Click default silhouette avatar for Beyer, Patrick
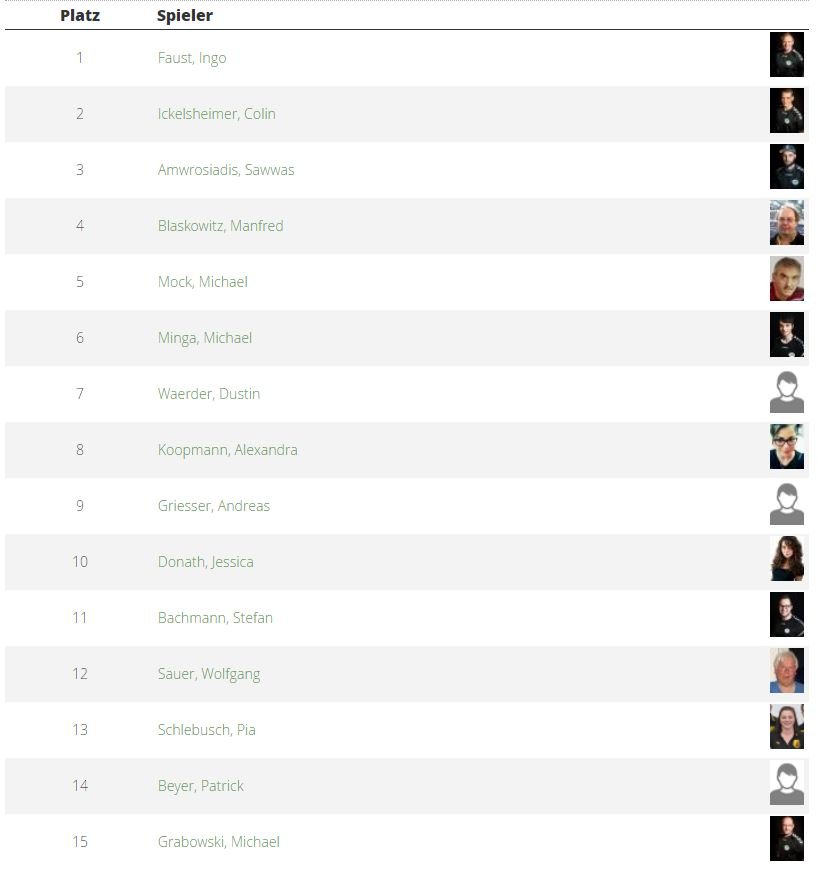The width and height of the screenshot is (819, 880). coord(787,783)
